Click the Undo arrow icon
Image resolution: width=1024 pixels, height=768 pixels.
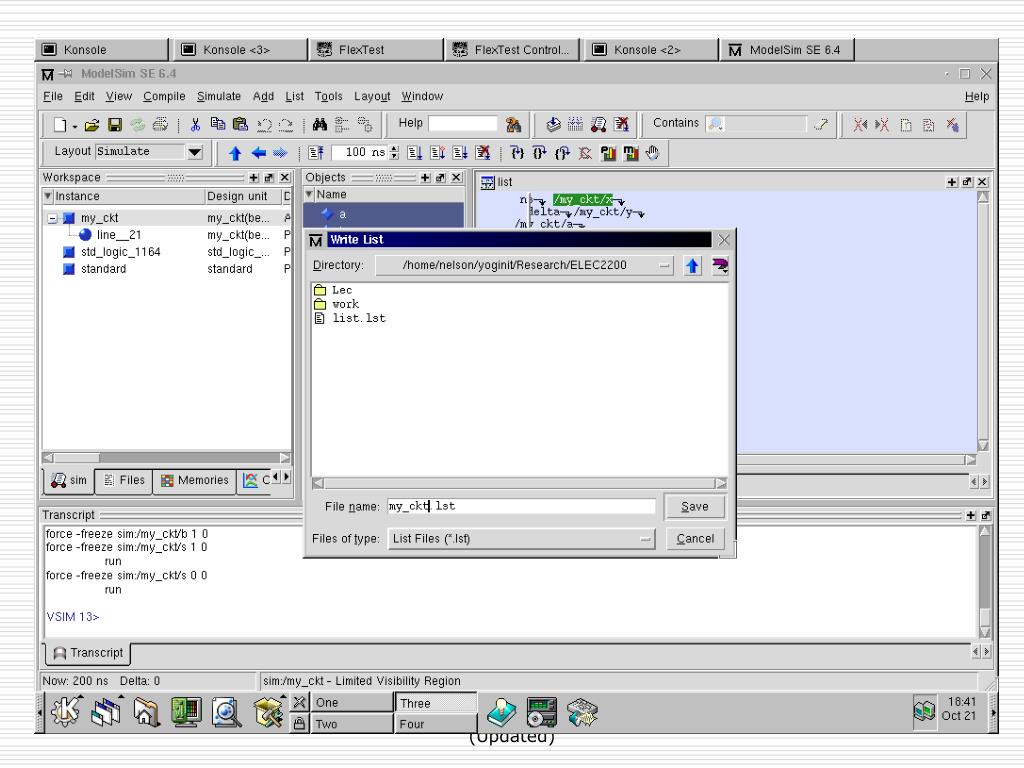264,125
